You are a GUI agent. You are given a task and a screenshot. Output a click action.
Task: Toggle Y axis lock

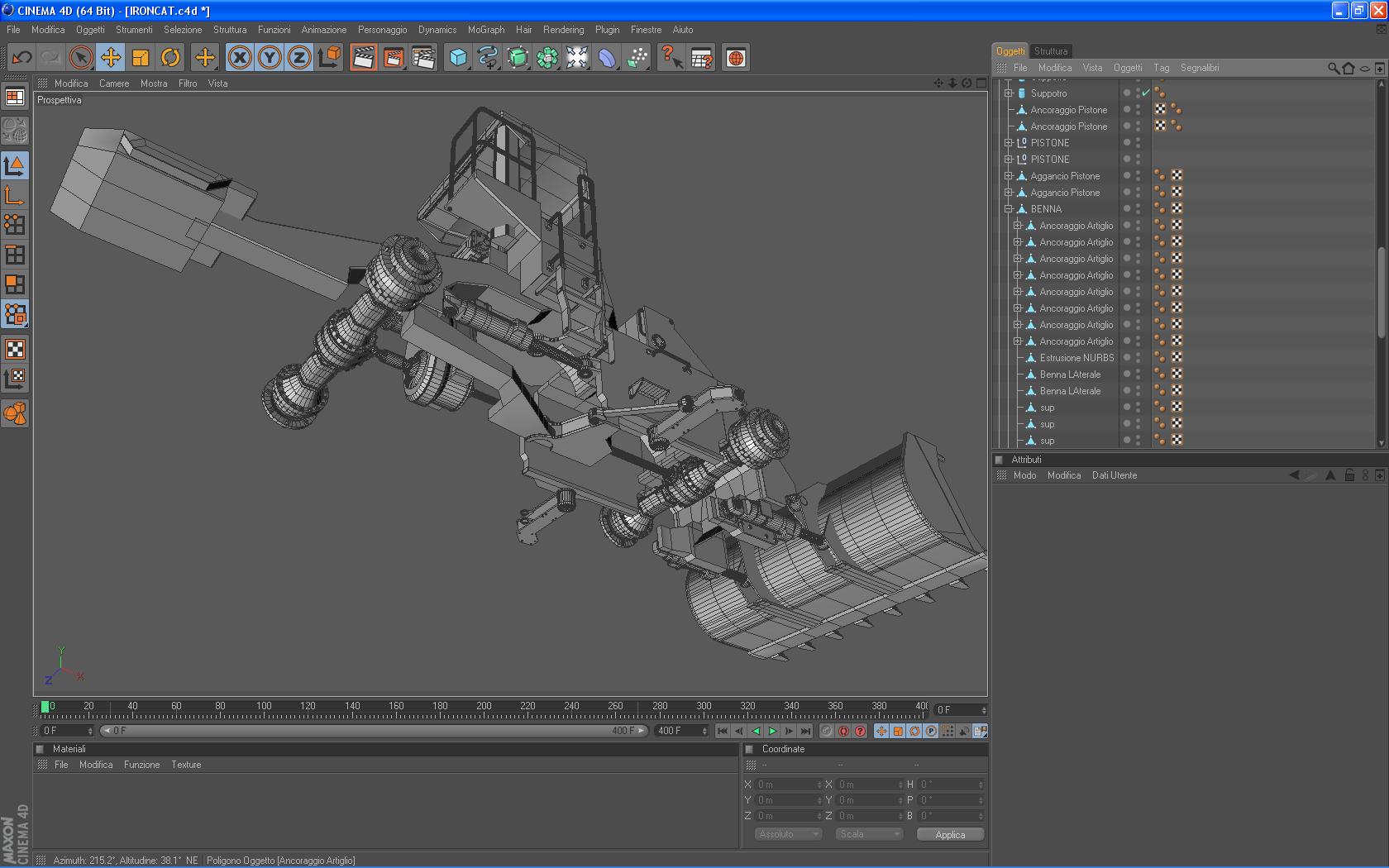[270, 58]
